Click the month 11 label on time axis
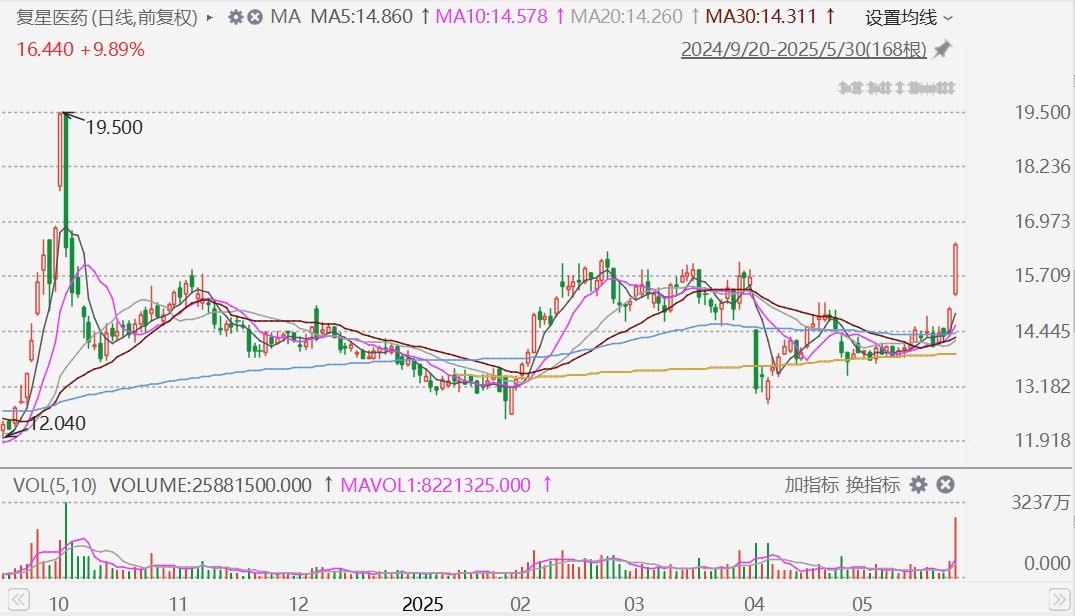This screenshot has height=616, width=1075. (x=178, y=604)
